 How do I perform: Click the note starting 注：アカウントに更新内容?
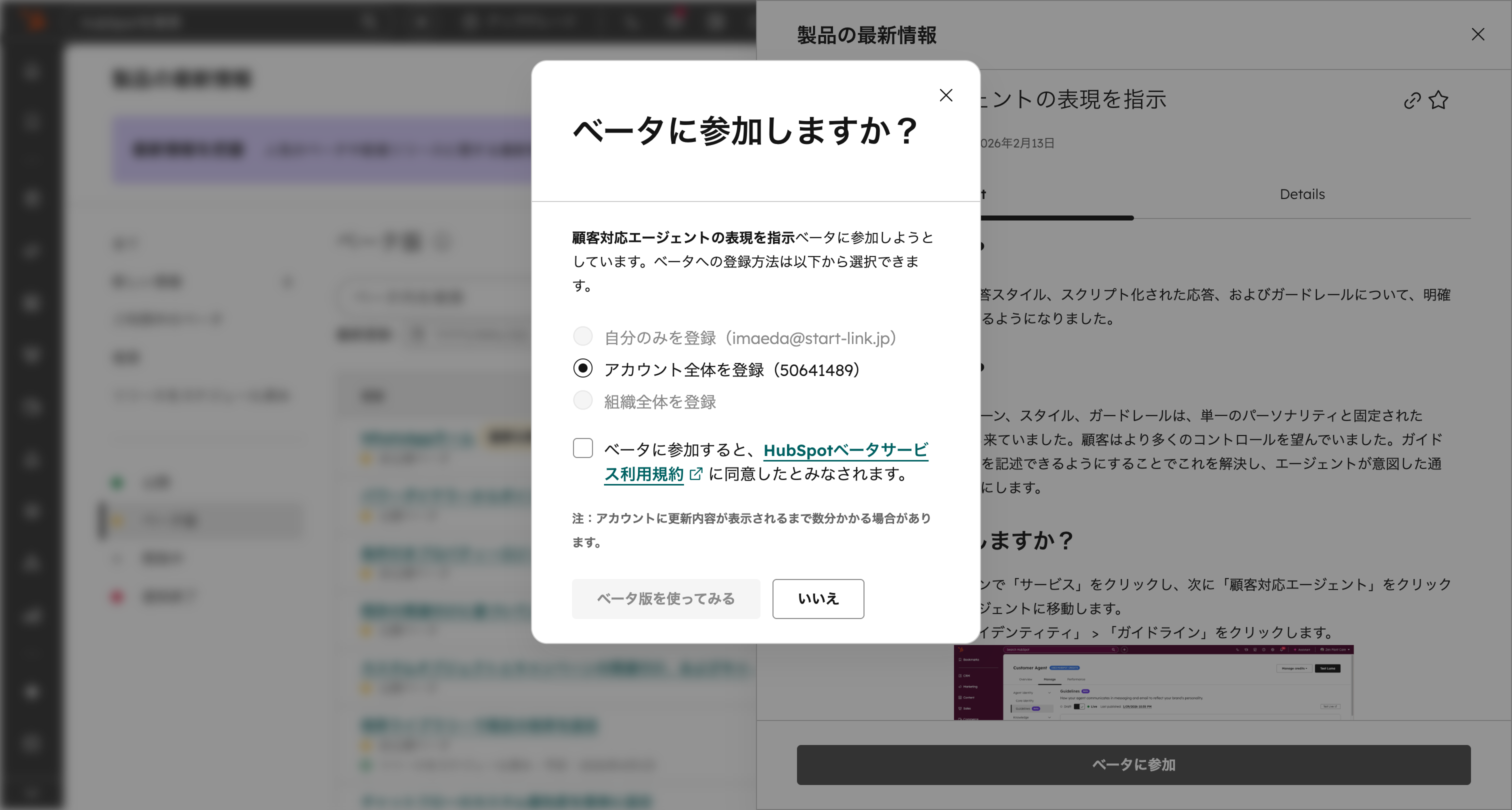tap(751, 530)
